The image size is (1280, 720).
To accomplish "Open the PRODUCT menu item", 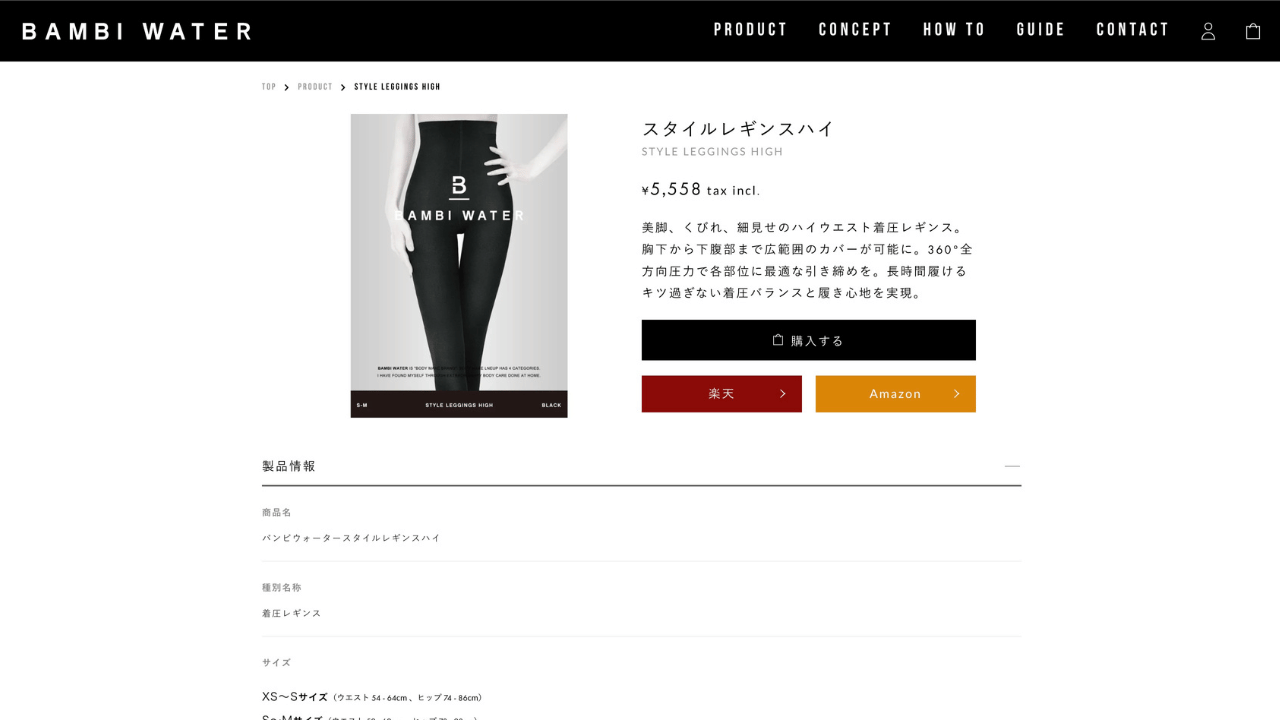I will click(x=751, y=30).
